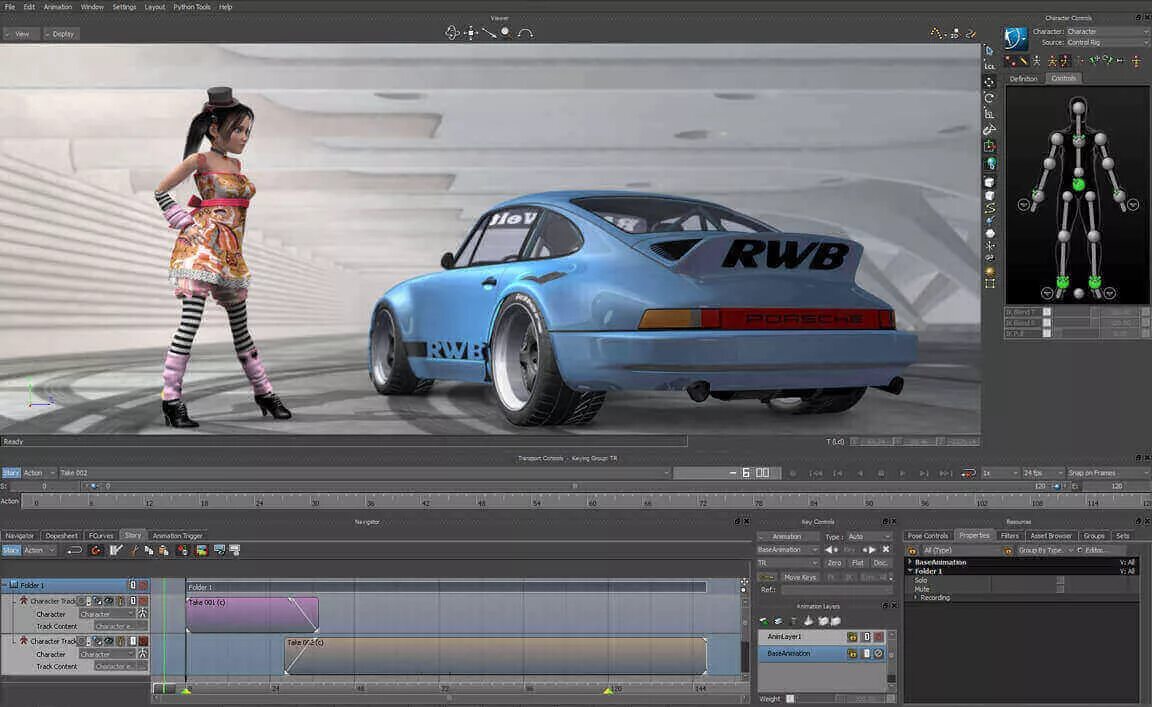Collapse the Folder 1 property group

910,571
